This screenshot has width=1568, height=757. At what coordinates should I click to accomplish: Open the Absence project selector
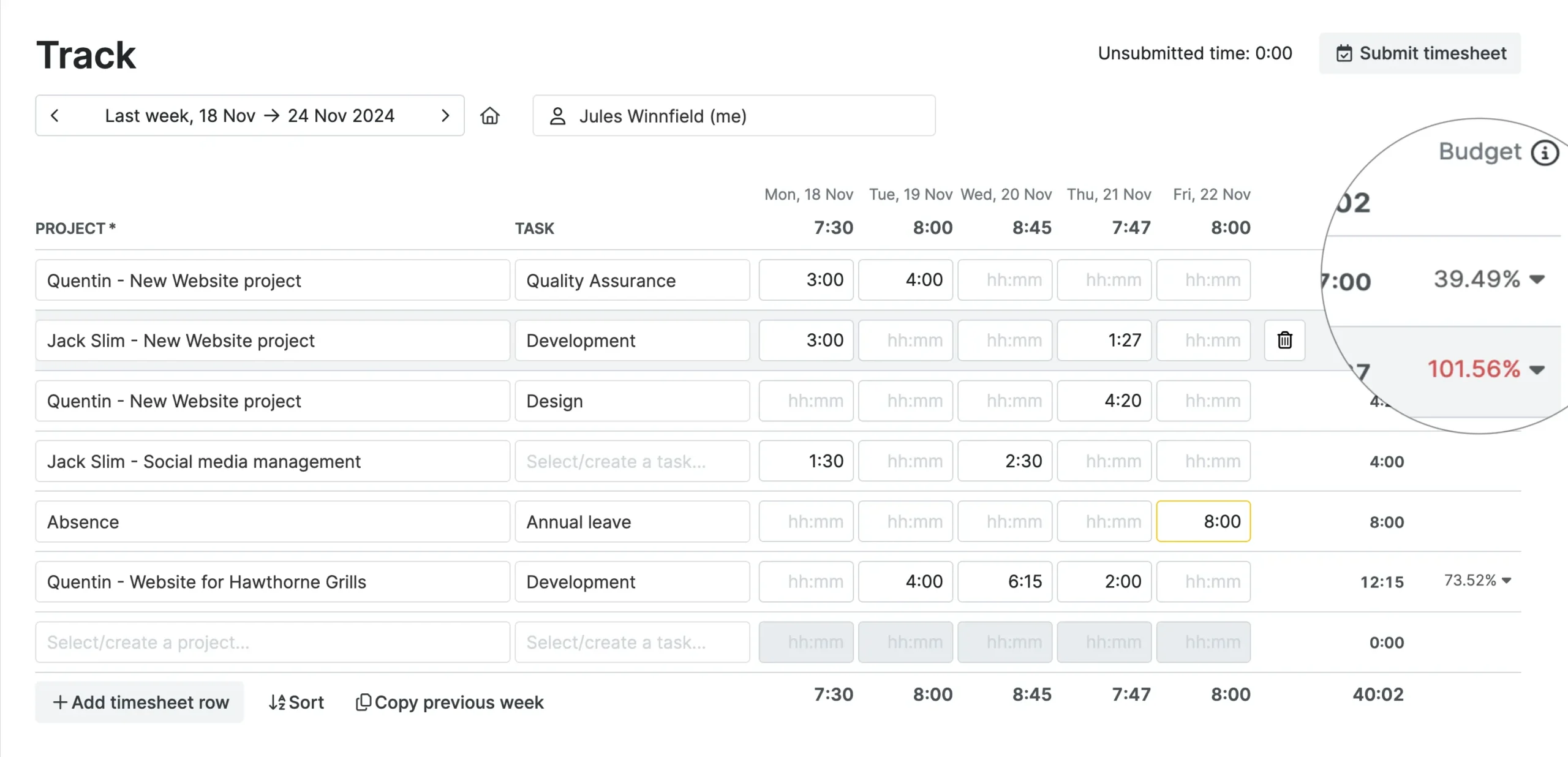(x=272, y=522)
